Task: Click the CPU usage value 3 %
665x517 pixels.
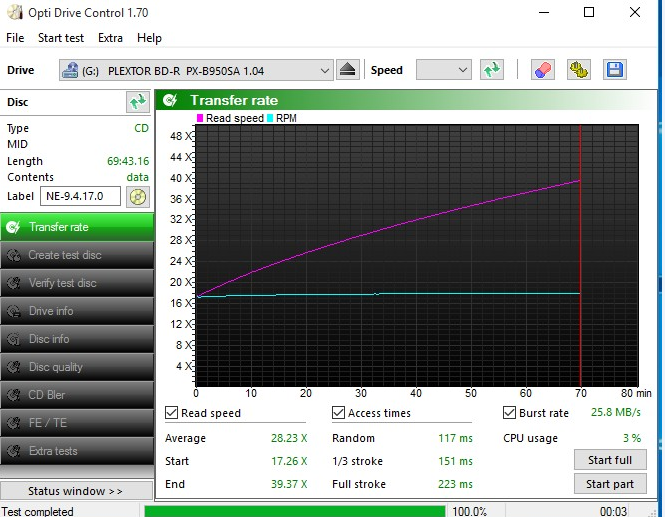Action: coord(632,438)
